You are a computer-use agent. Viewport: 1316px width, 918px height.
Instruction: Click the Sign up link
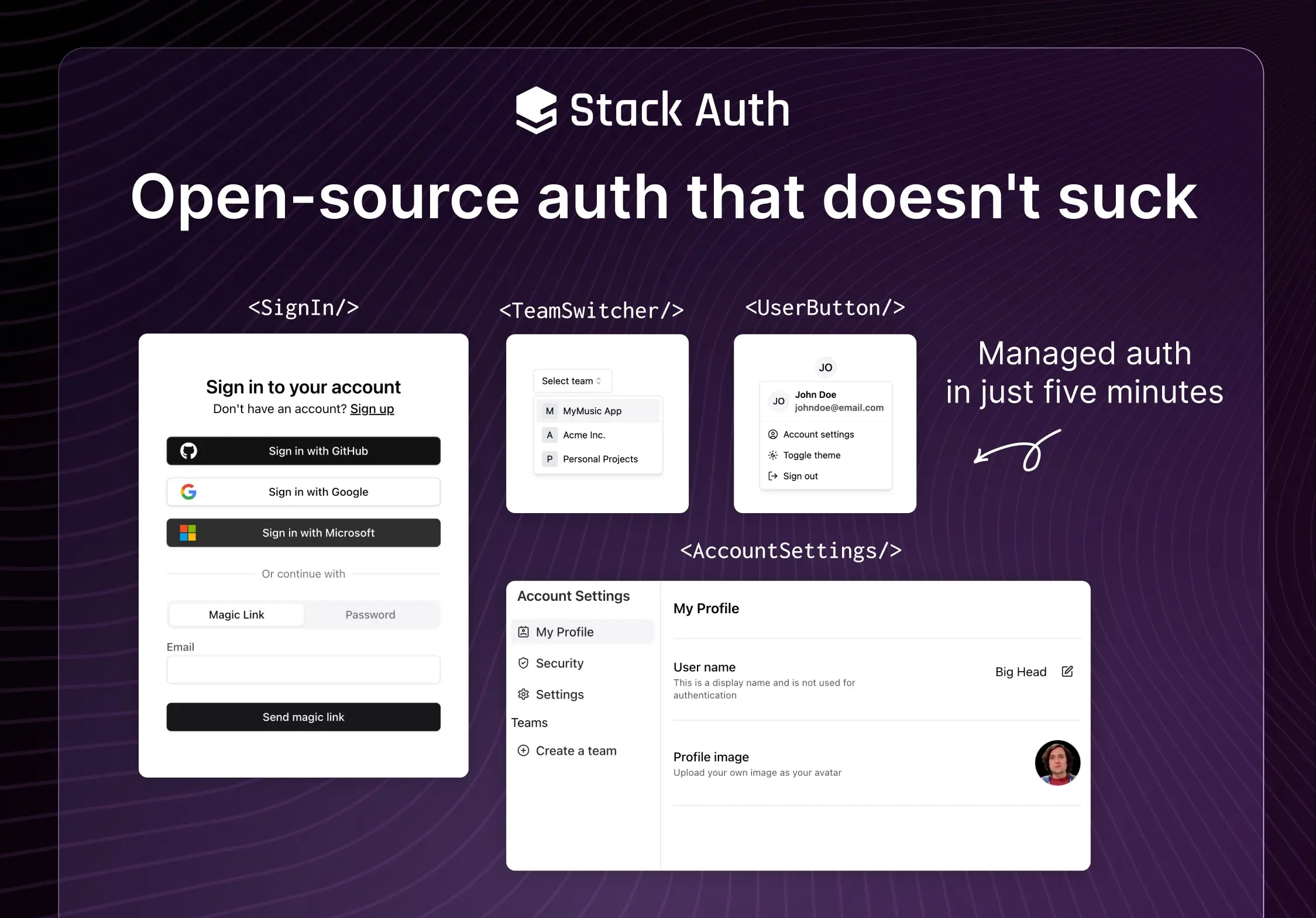point(372,409)
